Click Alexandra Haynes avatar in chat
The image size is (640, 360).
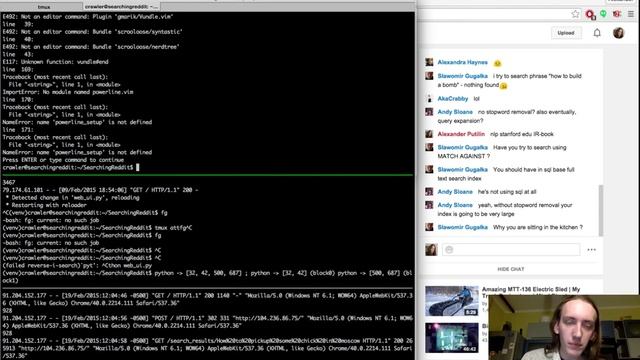click(429, 62)
